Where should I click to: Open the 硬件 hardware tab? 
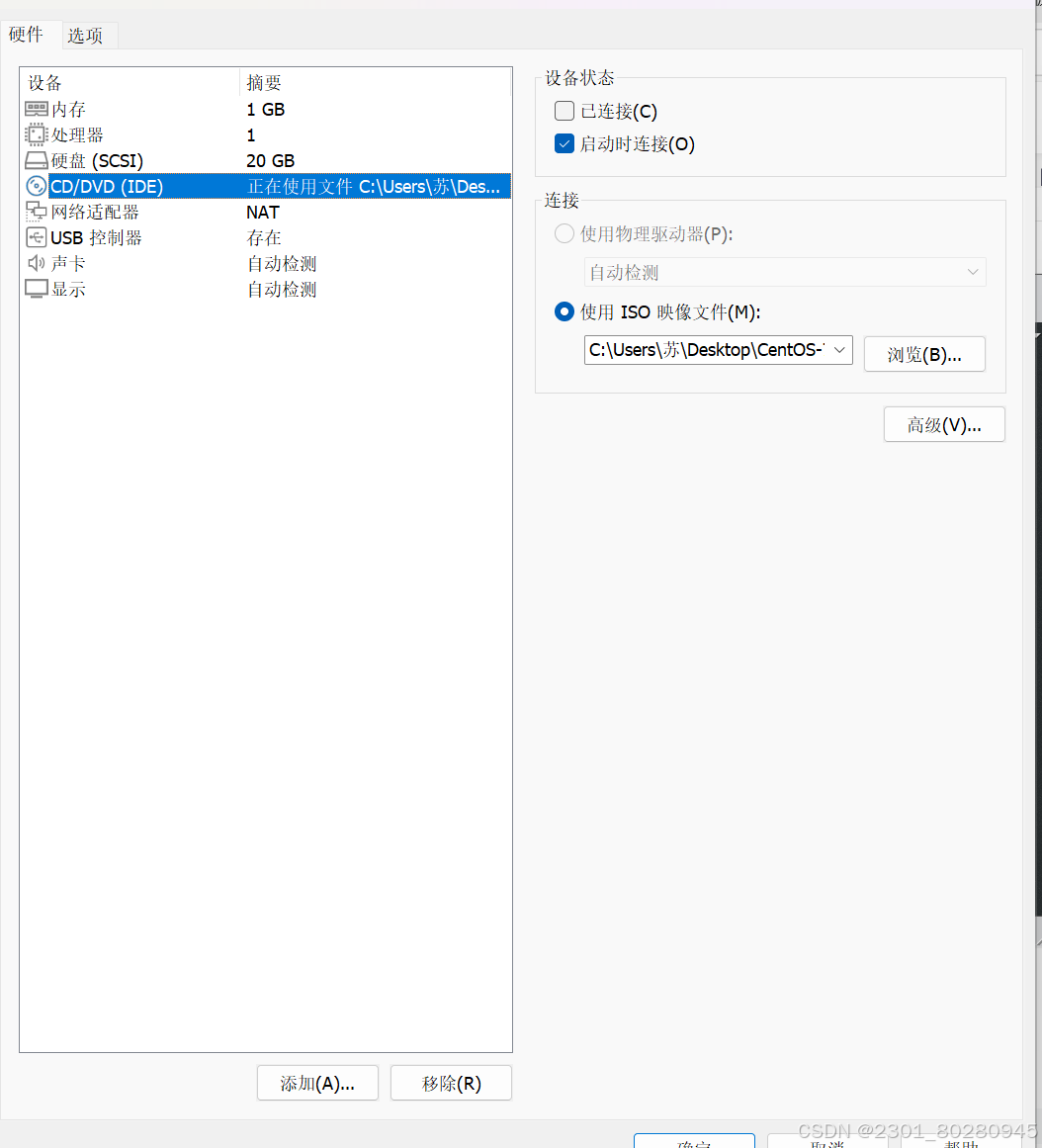pos(27,35)
